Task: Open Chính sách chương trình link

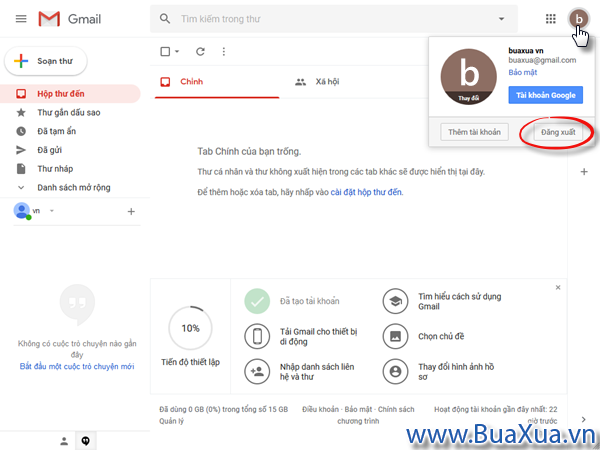Action: pos(396,409)
